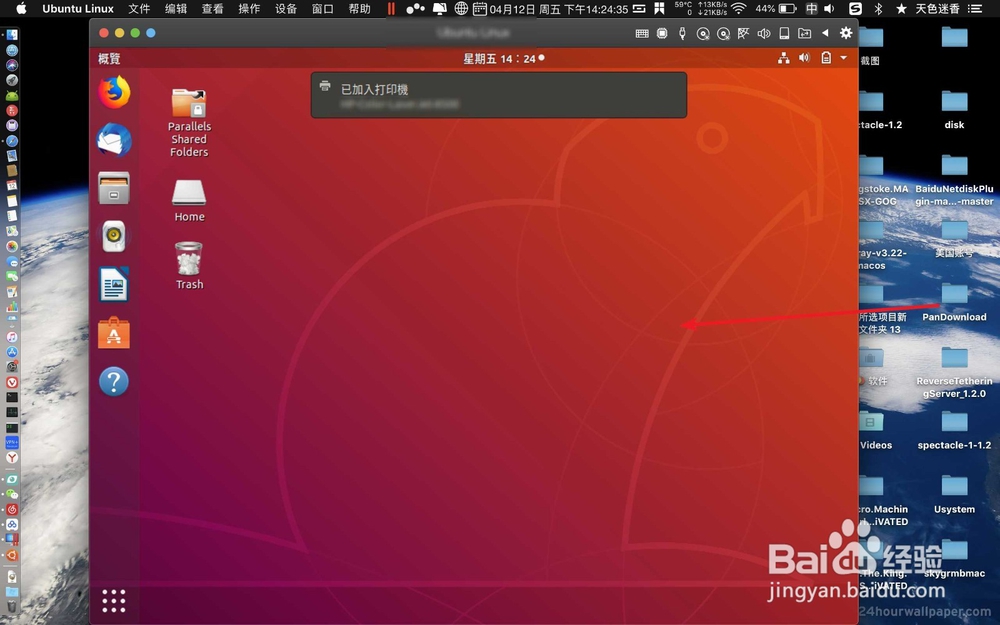Open the 帮助 menu
Screen dimensions: 1000x625
click(x=360, y=8)
